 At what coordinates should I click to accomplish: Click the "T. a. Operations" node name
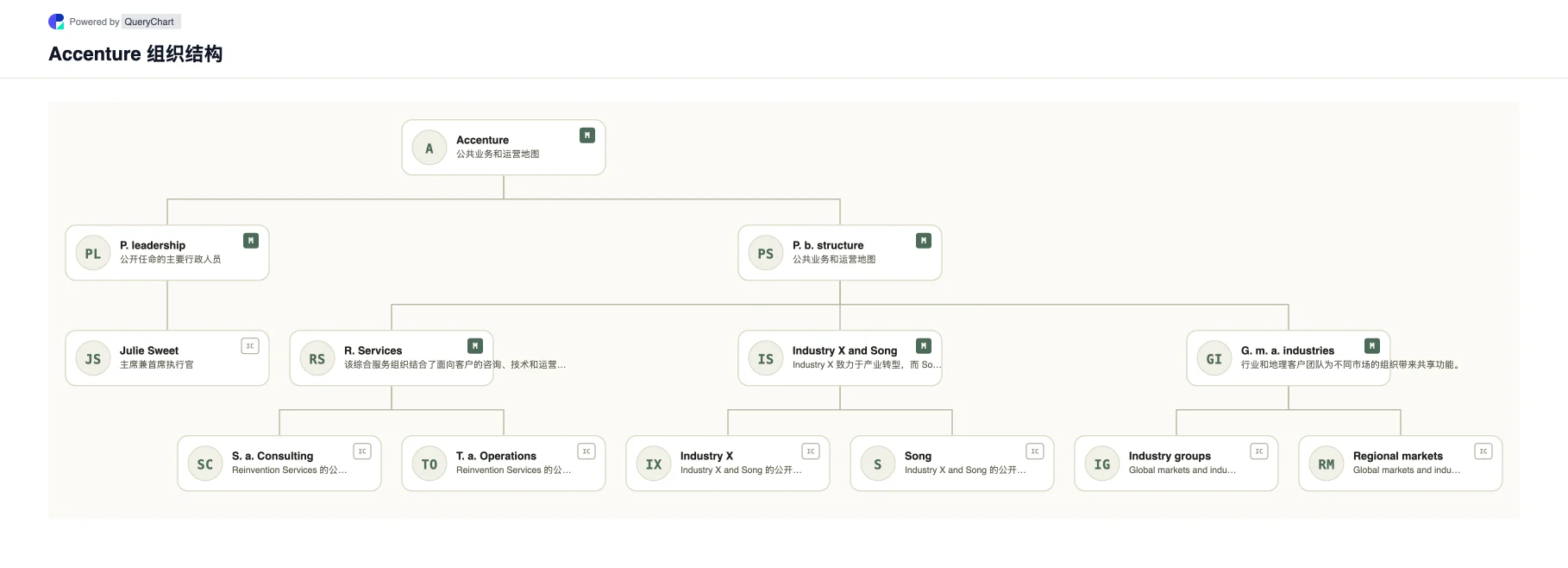coord(496,456)
